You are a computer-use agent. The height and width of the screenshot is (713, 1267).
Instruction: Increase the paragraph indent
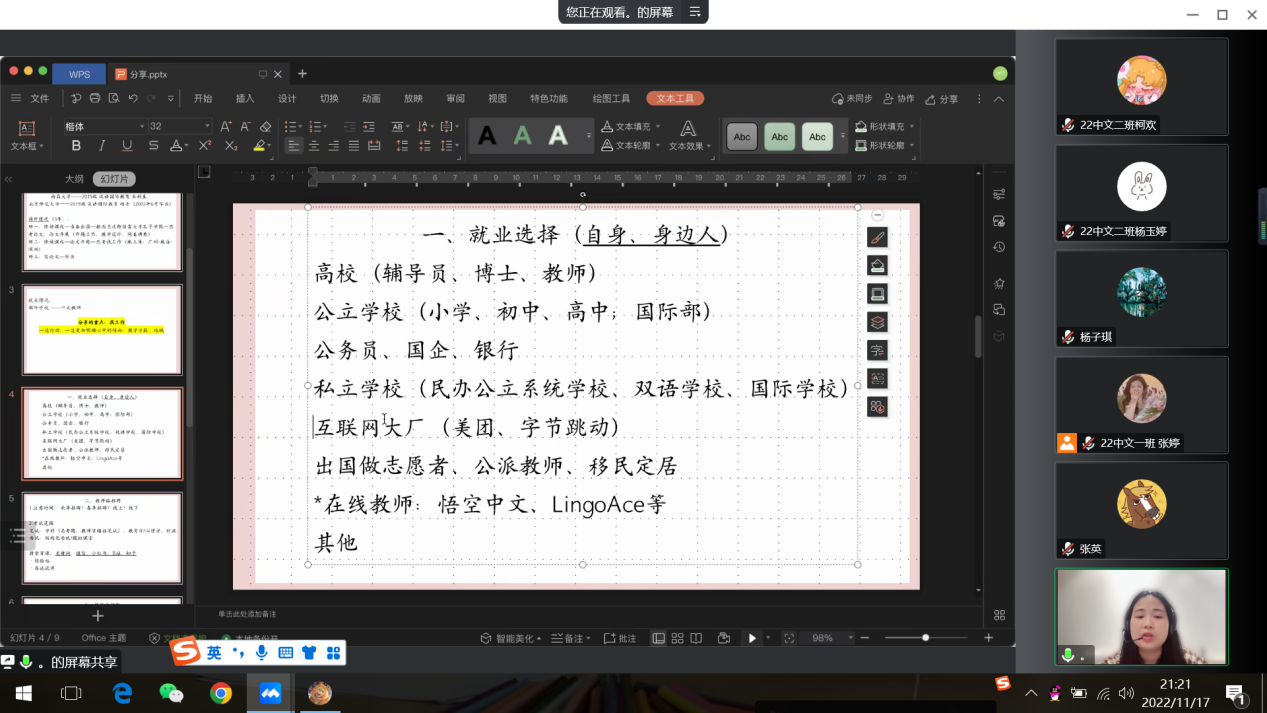tap(369, 127)
